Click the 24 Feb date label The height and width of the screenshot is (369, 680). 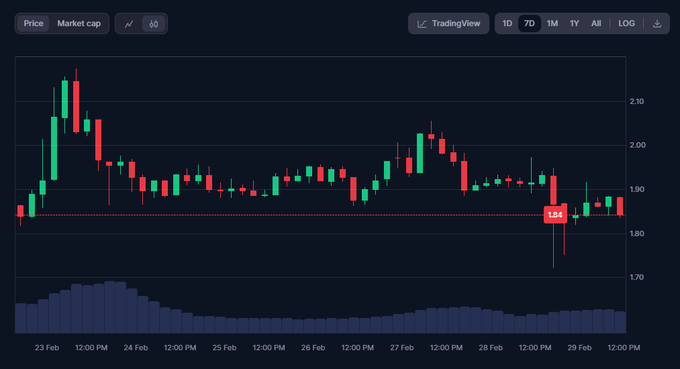coord(135,348)
